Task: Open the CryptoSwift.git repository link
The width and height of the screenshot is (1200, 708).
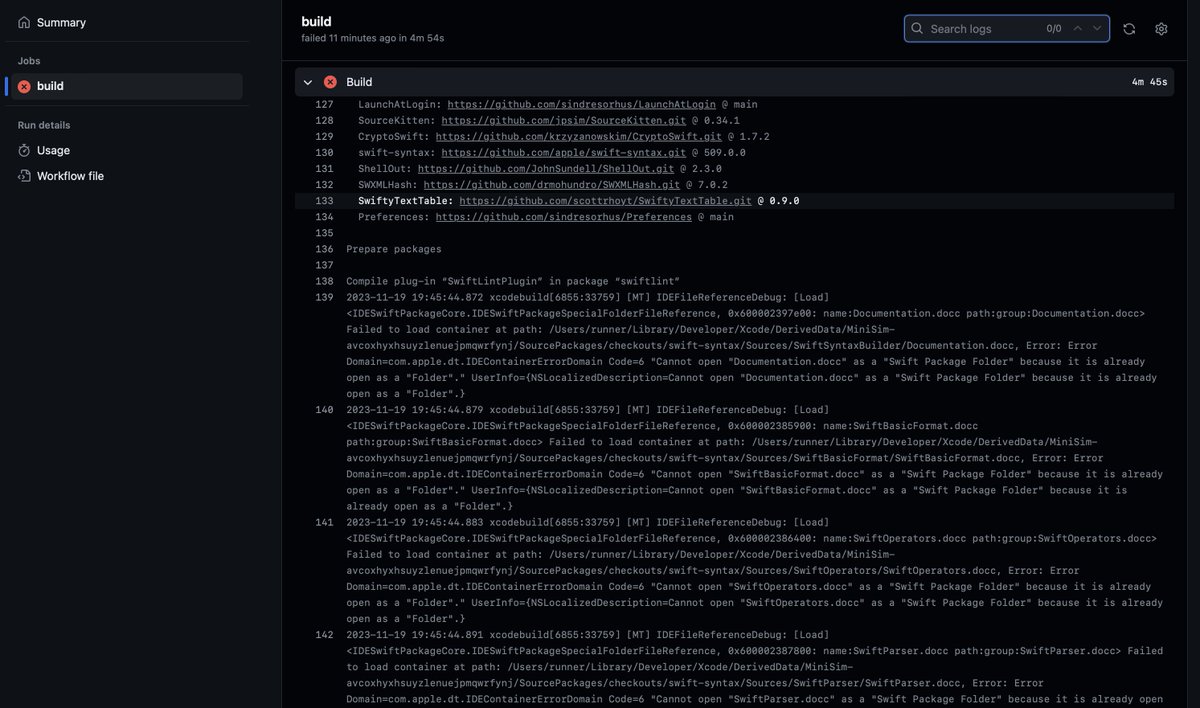Action: click(x=578, y=136)
